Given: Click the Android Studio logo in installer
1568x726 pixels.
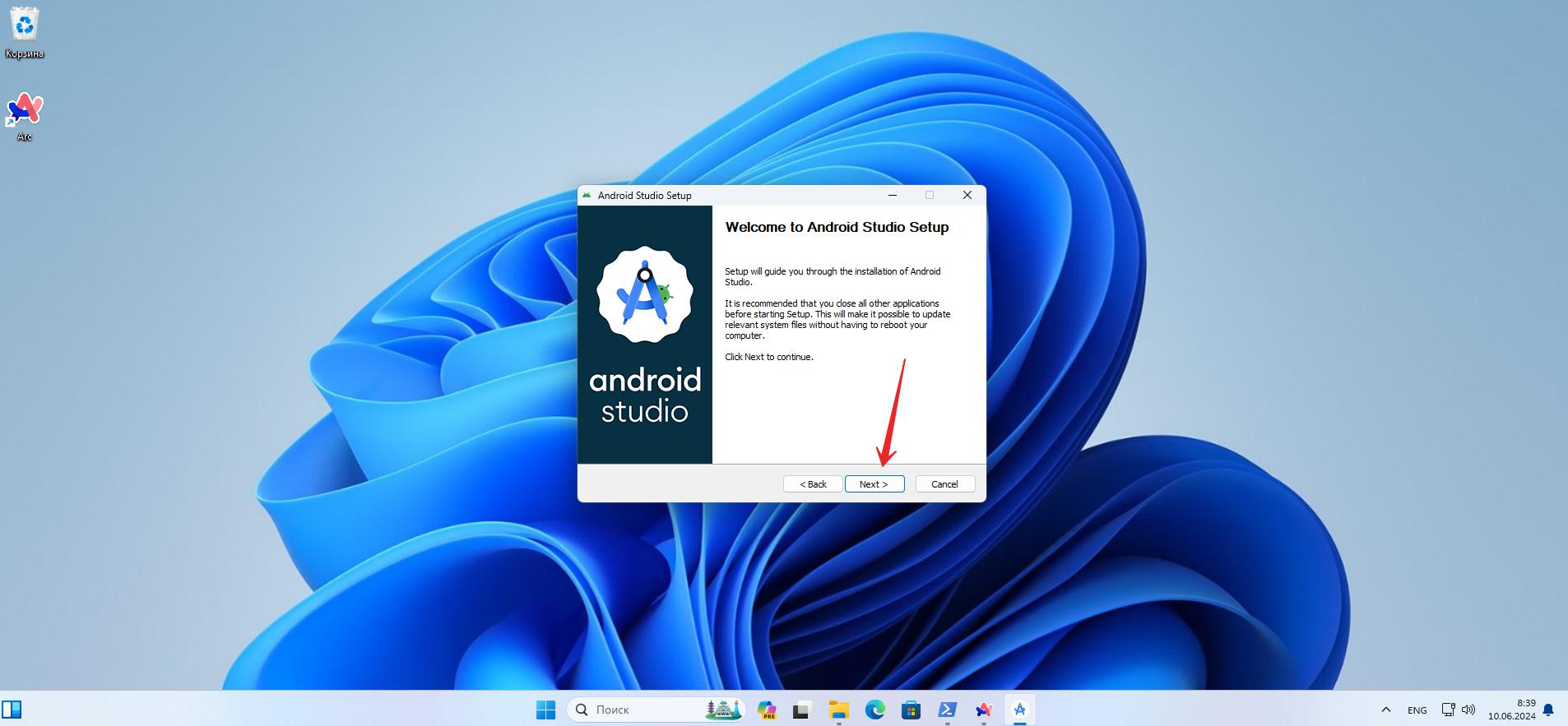Looking at the screenshot, I should coord(645,295).
